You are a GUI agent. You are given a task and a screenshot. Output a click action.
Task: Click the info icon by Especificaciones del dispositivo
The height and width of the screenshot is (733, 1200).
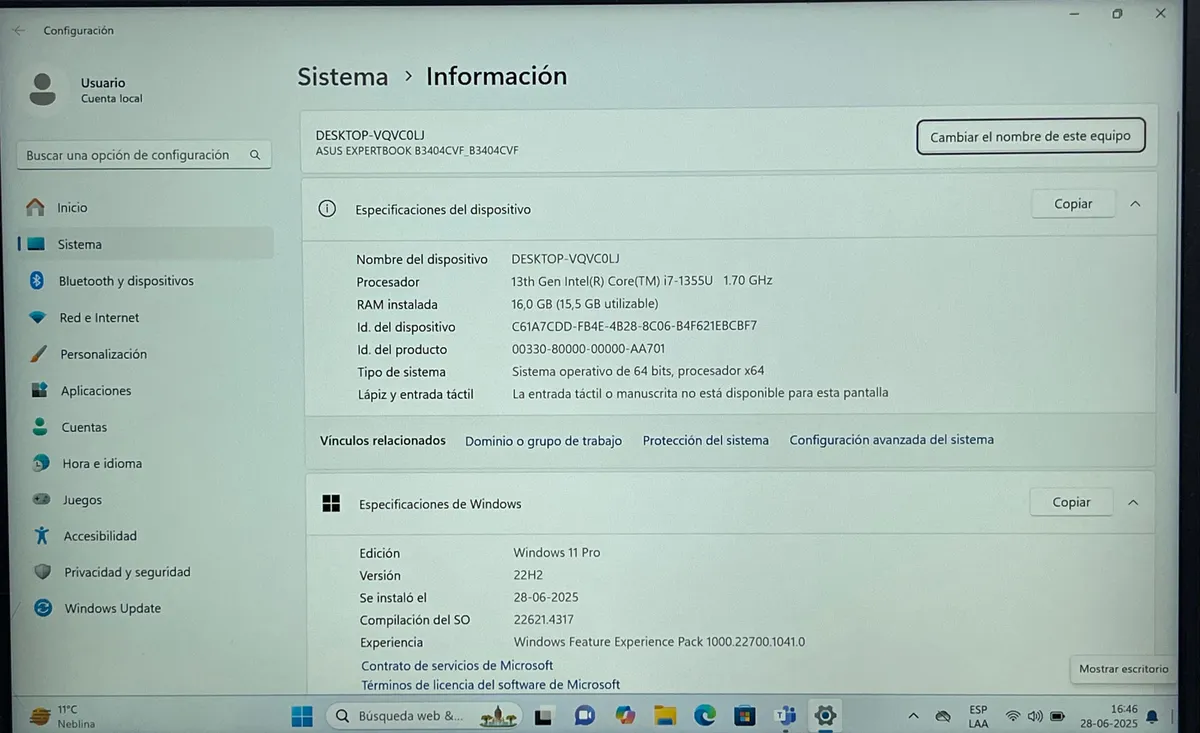327,209
